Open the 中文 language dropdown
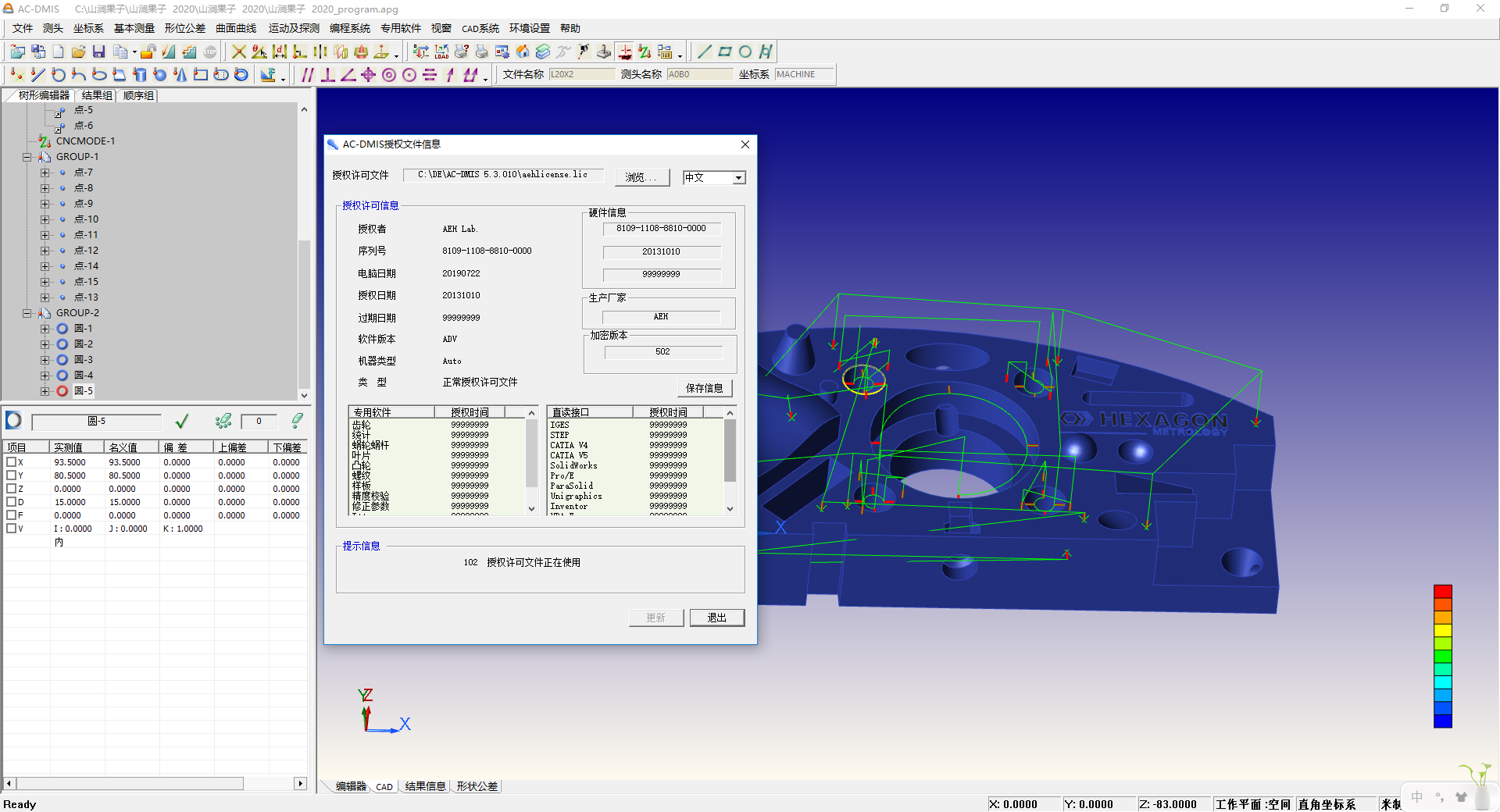The width and height of the screenshot is (1500, 812). tap(738, 178)
